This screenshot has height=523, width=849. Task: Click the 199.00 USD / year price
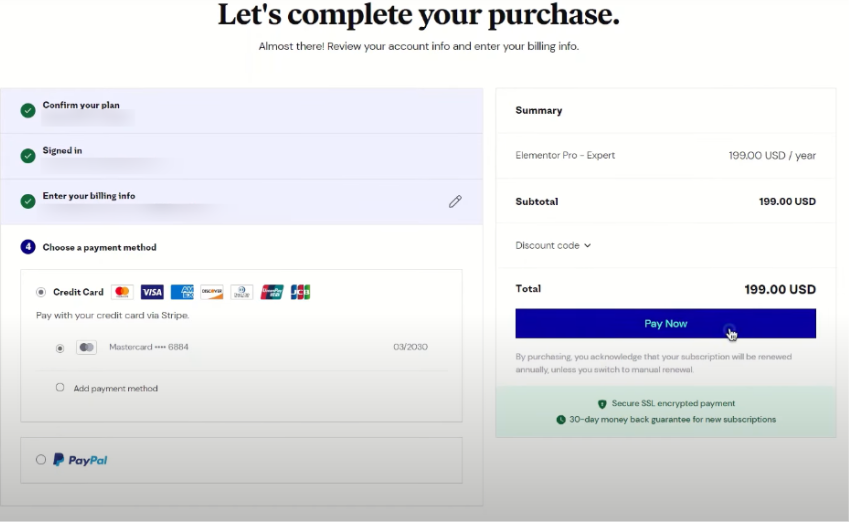click(x=772, y=155)
